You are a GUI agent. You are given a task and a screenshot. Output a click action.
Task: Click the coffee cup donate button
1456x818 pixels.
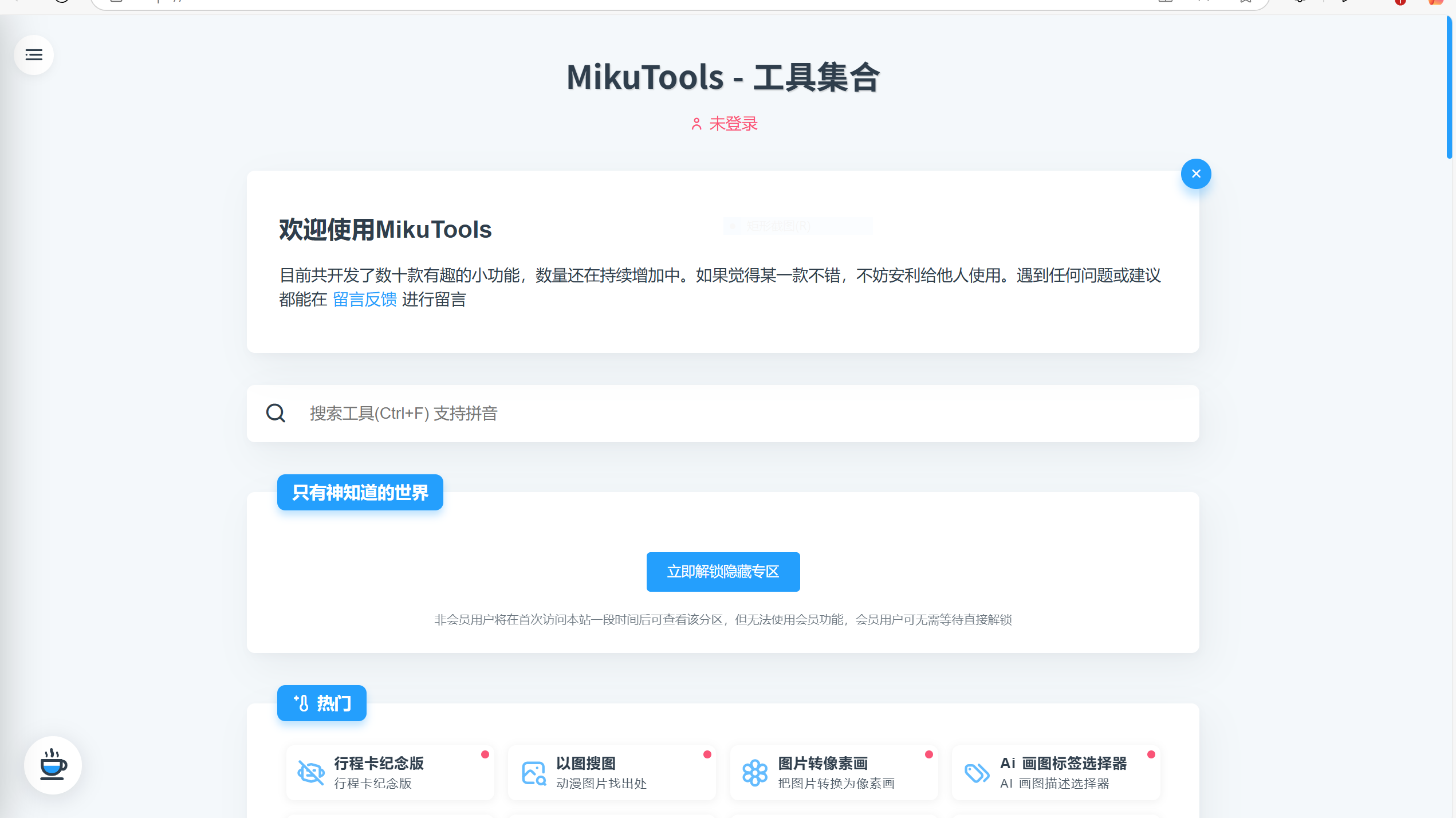[53, 765]
